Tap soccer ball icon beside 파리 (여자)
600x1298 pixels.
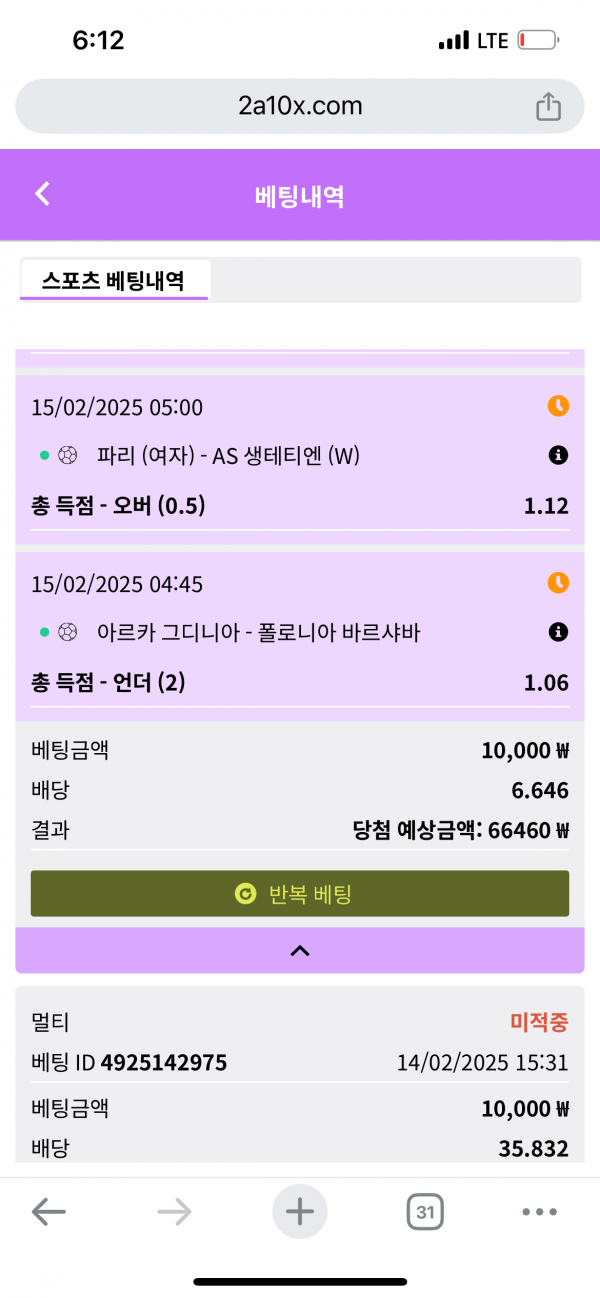click(69, 456)
